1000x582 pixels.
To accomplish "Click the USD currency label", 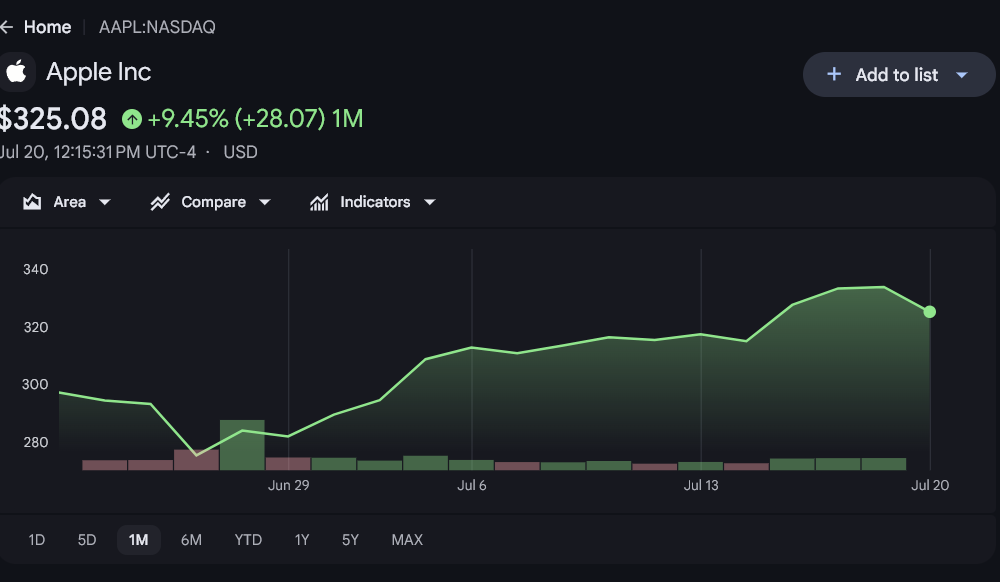I will point(240,152).
